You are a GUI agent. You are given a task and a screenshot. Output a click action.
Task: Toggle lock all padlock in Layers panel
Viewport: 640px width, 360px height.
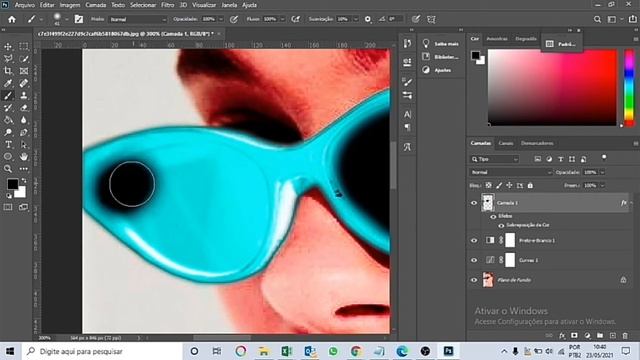coord(530,185)
